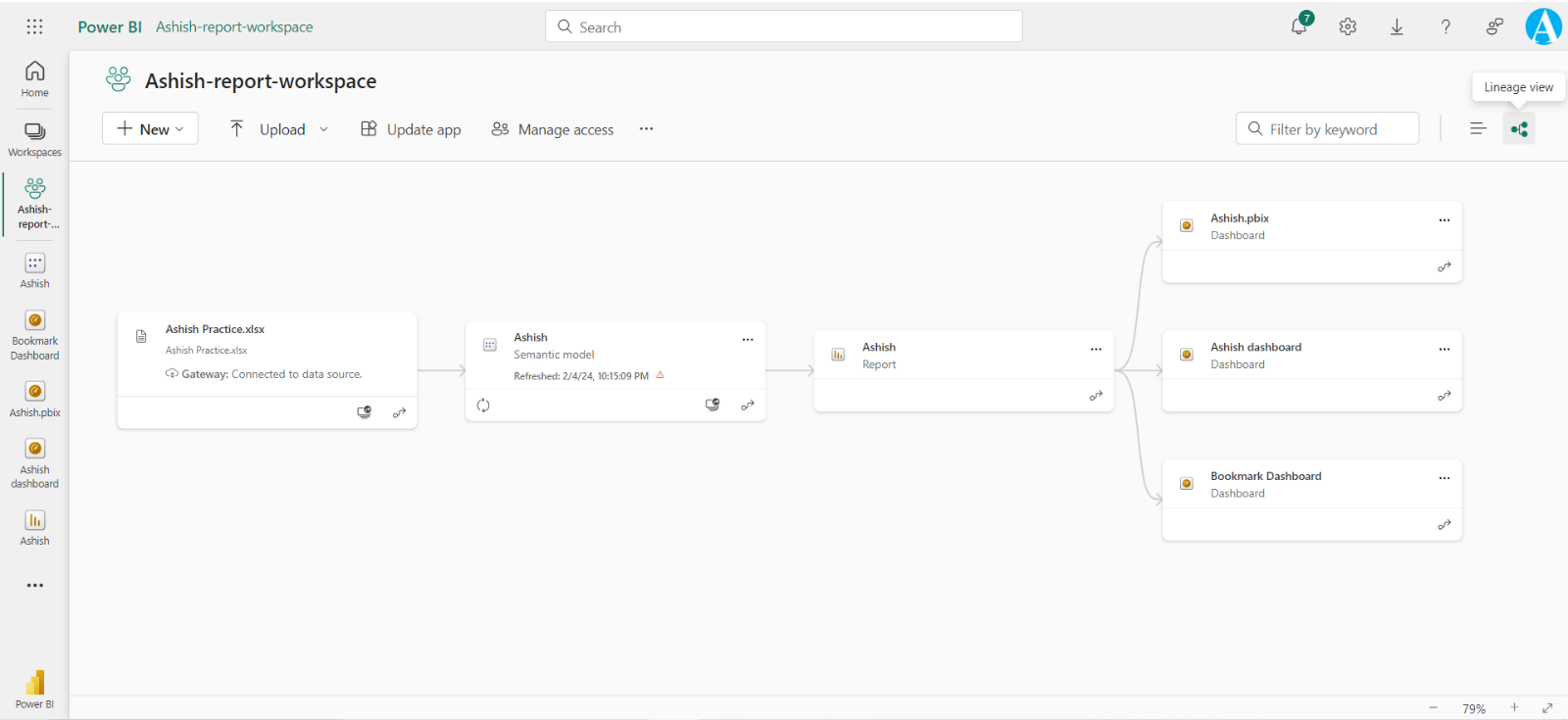Switch to Lineage view
Screen dimensions: 1568x720
point(1518,129)
